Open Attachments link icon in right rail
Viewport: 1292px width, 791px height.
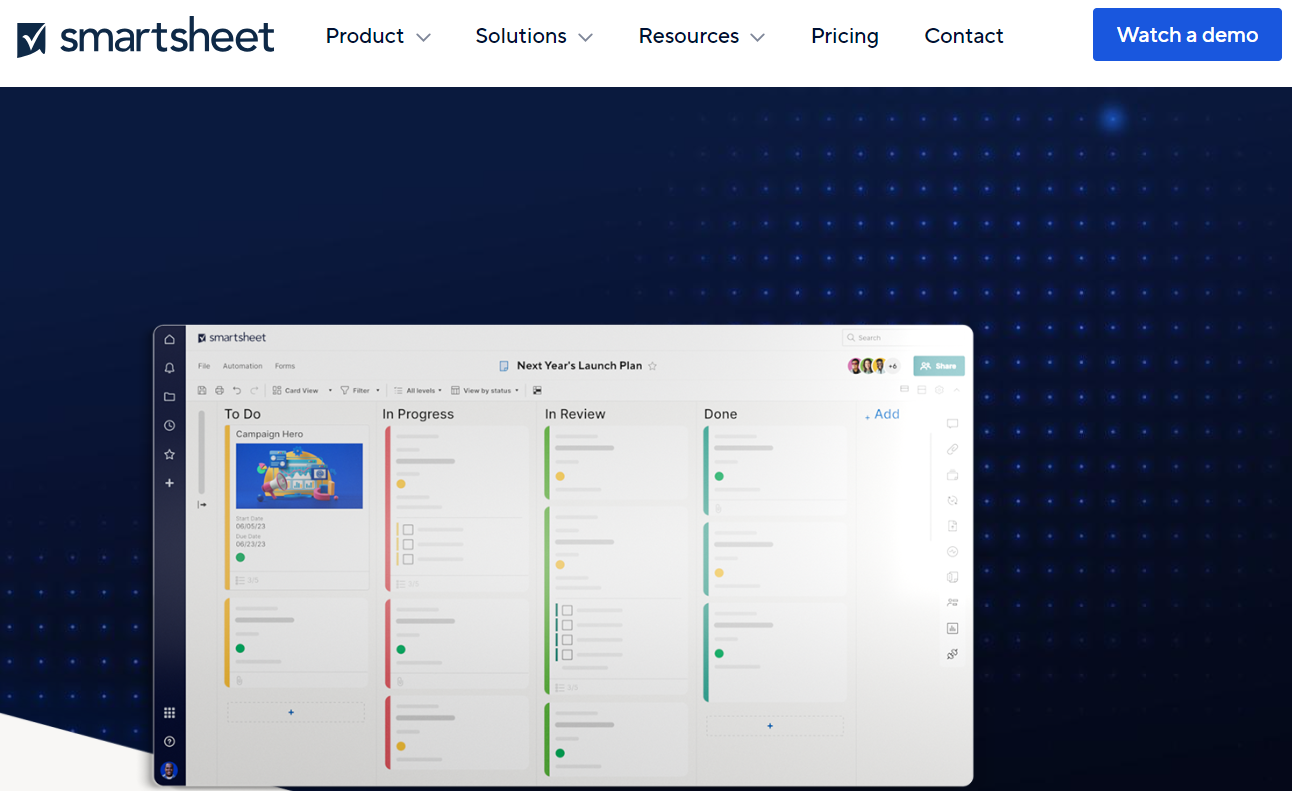coord(952,449)
